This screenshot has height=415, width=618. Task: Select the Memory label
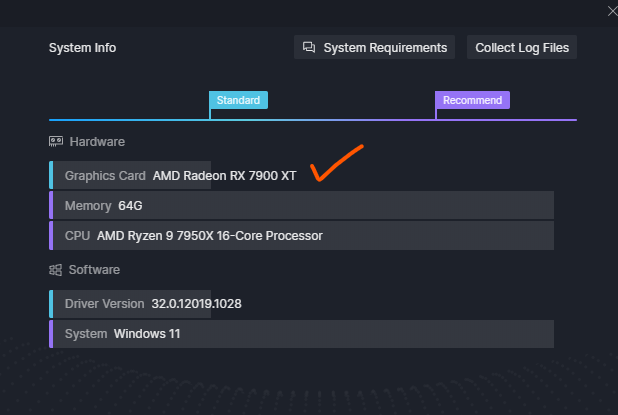88,206
